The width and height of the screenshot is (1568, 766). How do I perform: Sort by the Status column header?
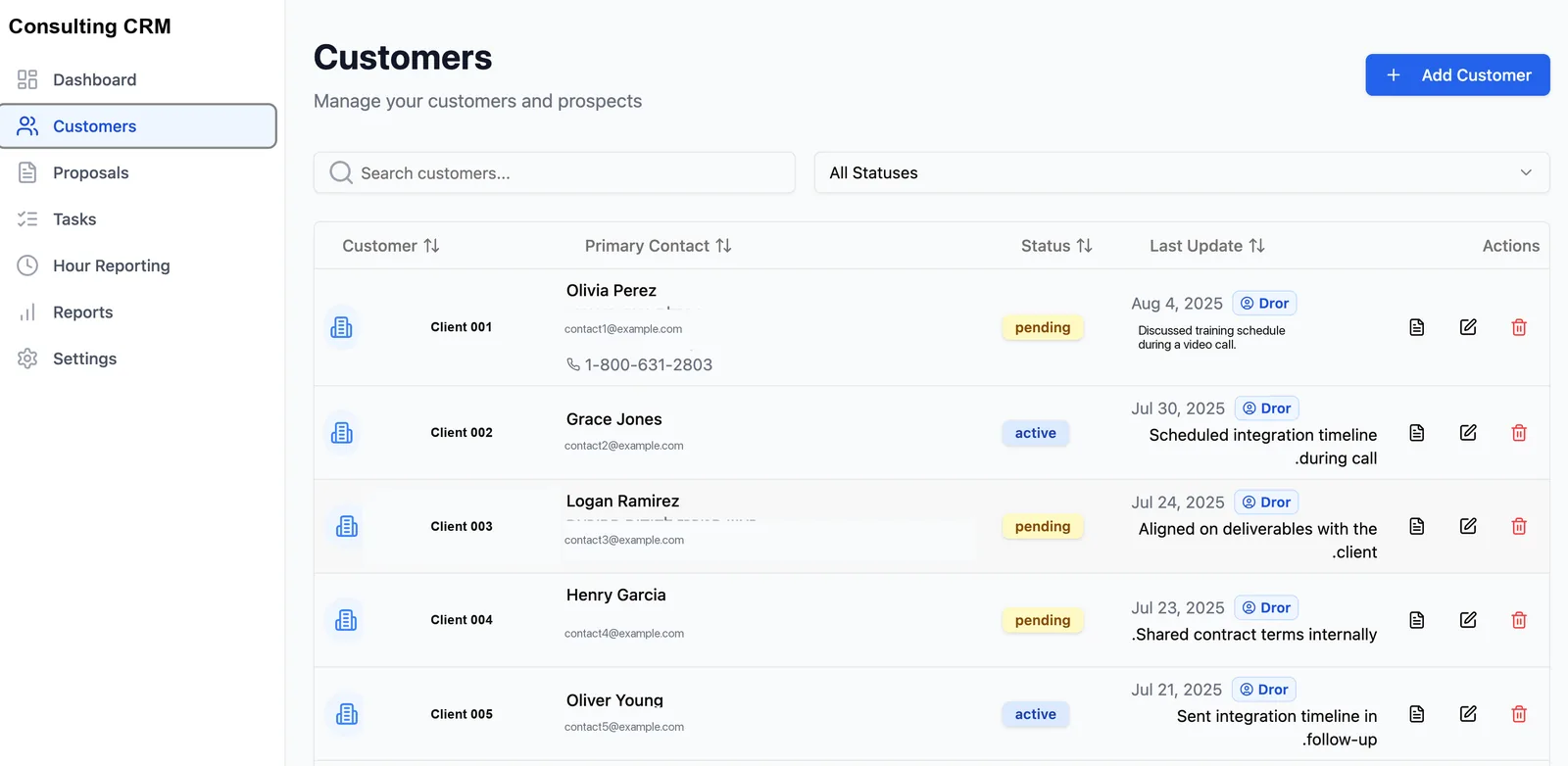pyautogui.click(x=1056, y=246)
